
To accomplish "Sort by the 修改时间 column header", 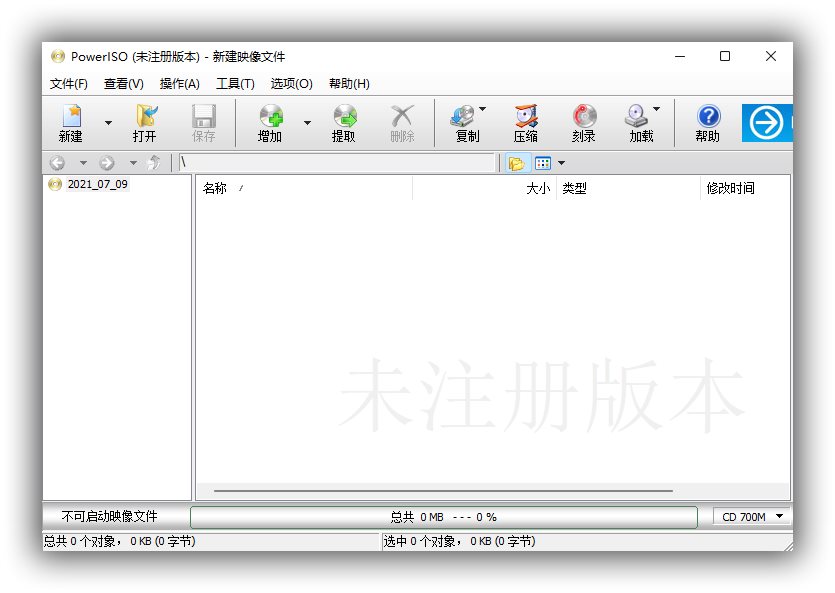I will tap(745, 188).
